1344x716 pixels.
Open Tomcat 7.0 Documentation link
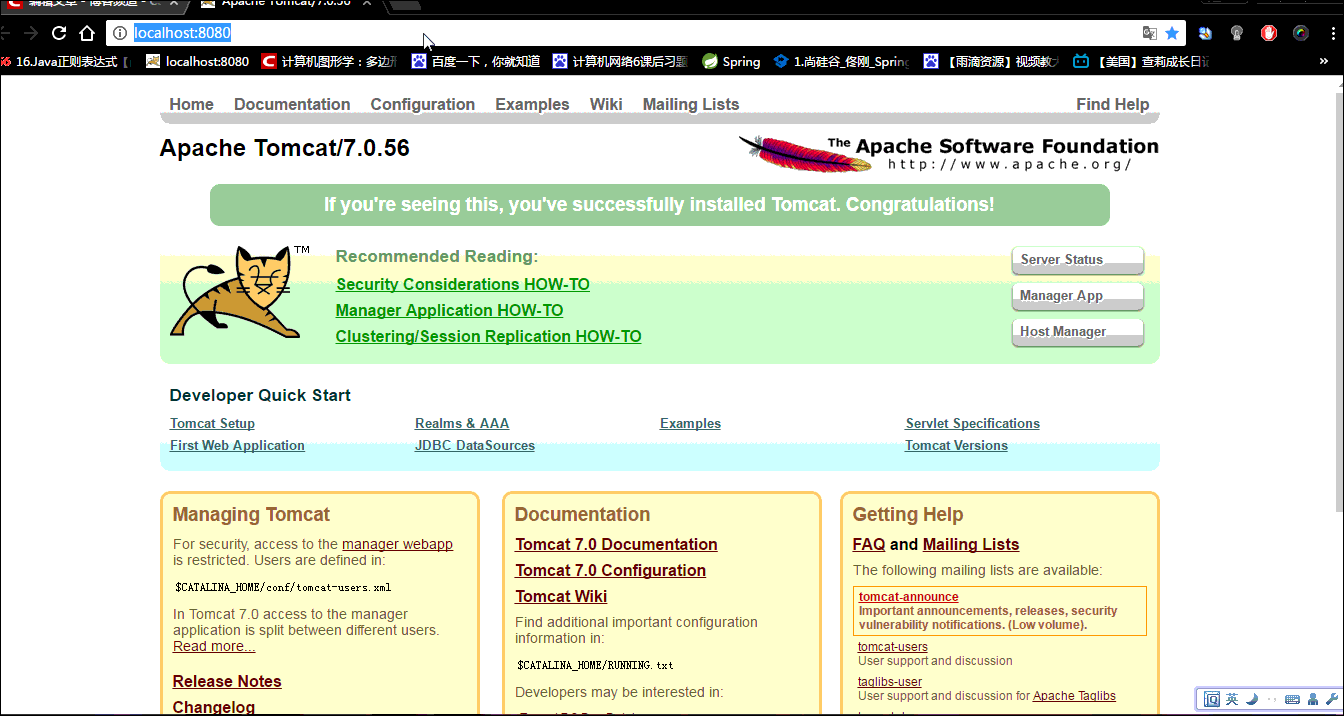(x=616, y=544)
